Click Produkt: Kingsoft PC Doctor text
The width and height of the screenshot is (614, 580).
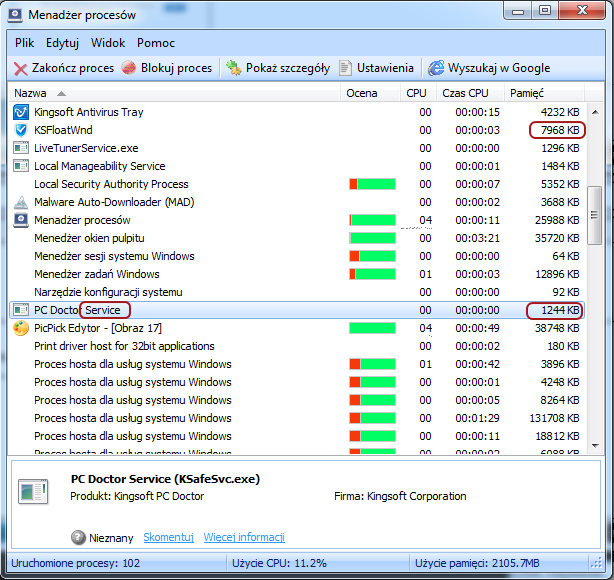coord(137,496)
